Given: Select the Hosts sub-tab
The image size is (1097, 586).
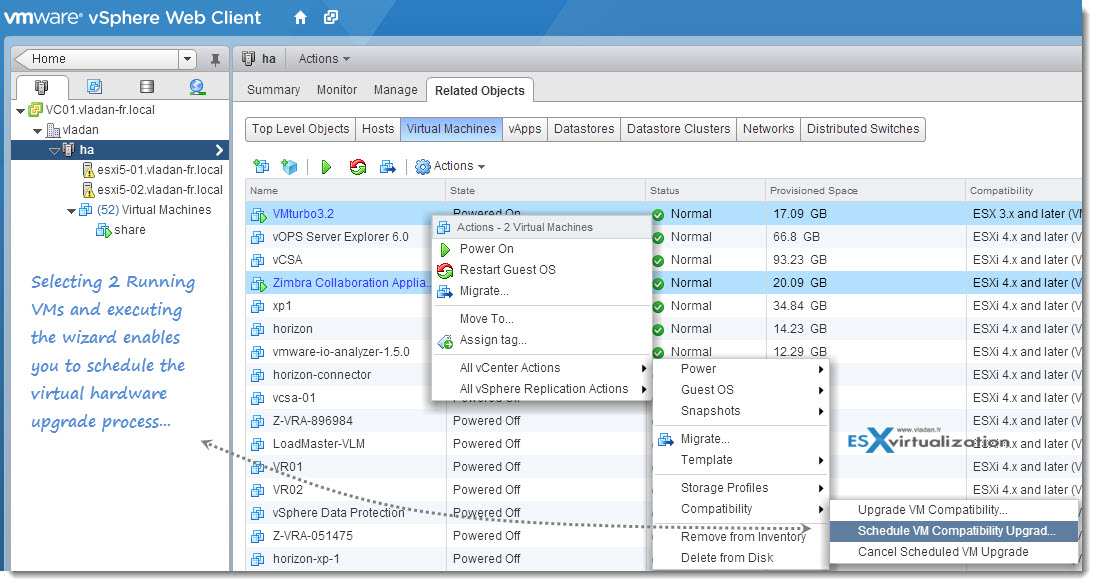Looking at the screenshot, I should point(378,129).
